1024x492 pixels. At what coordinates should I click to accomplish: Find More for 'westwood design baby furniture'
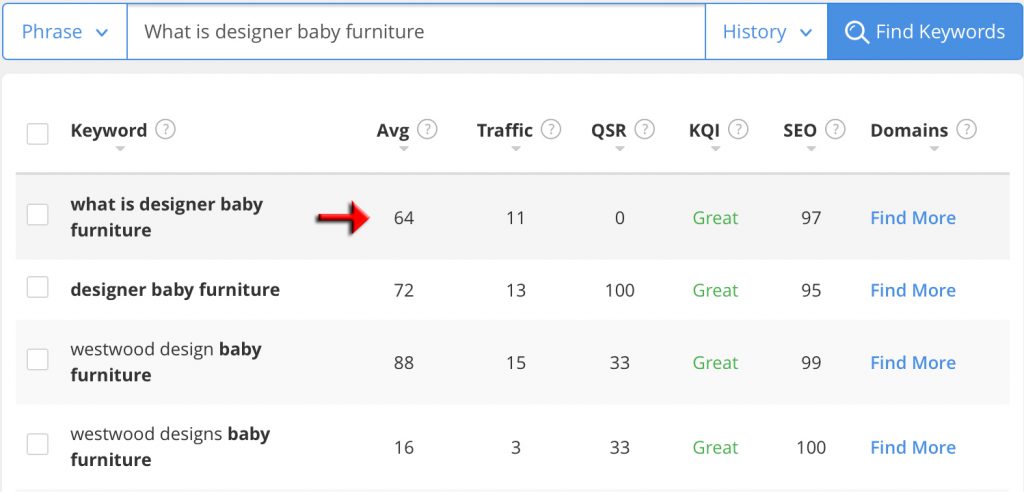click(x=913, y=363)
